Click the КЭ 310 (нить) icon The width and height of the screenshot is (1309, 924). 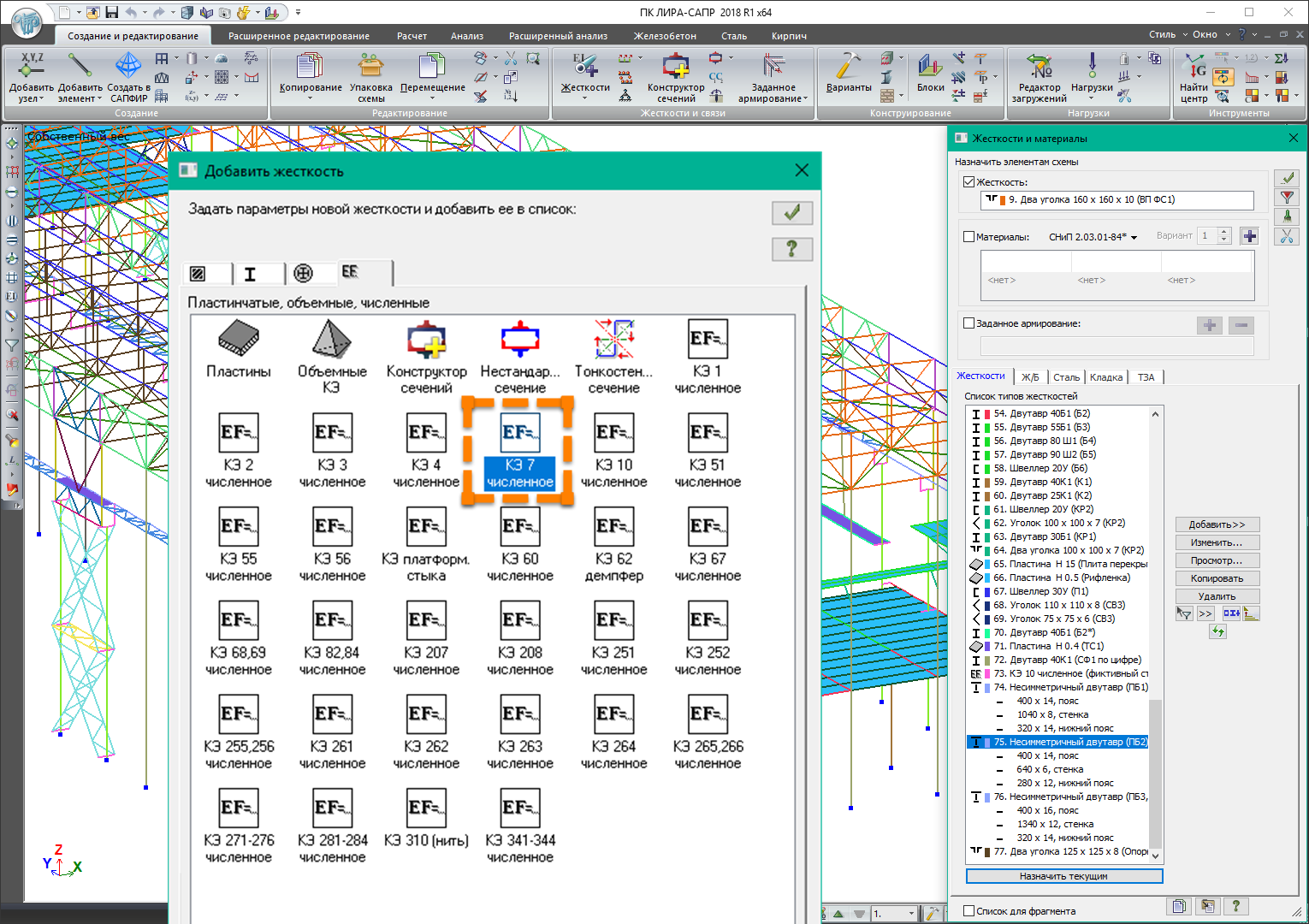pos(426,808)
